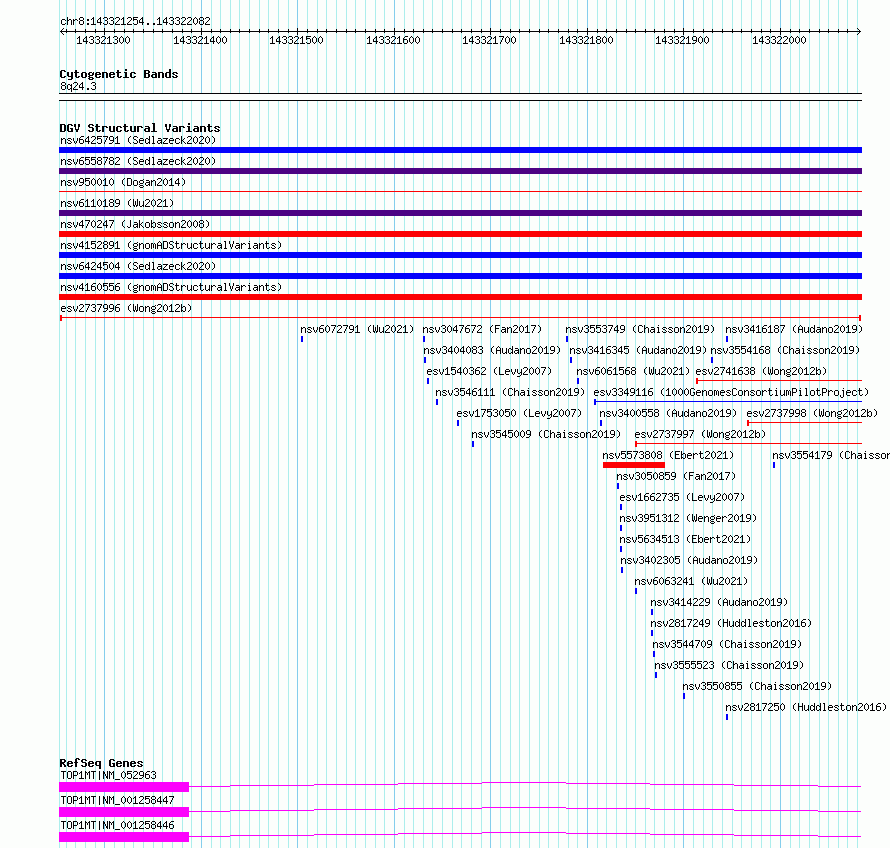Click the 8q24.3 cytogenetic band label
Viewport: 890px width, 848px height.
click(x=78, y=86)
